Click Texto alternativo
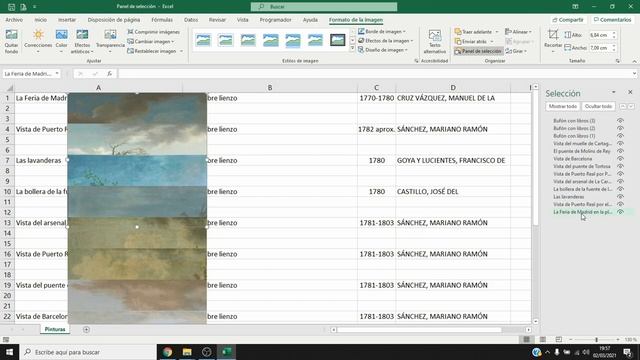The height and width of the screenshot is (360, 640). pyautogui.click(x=435, y=41)
